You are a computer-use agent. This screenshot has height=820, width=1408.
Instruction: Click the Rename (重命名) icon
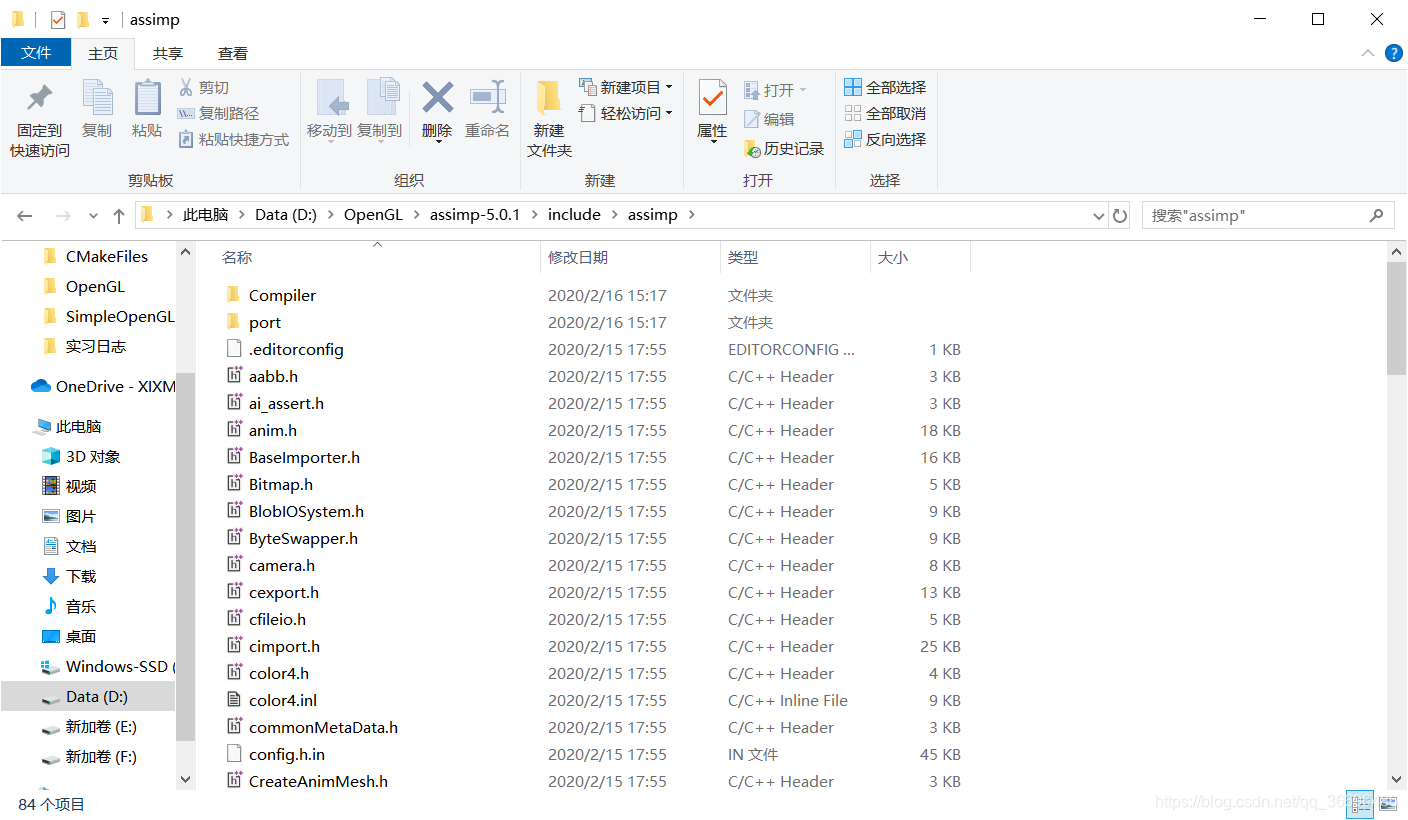coord(488,97)
